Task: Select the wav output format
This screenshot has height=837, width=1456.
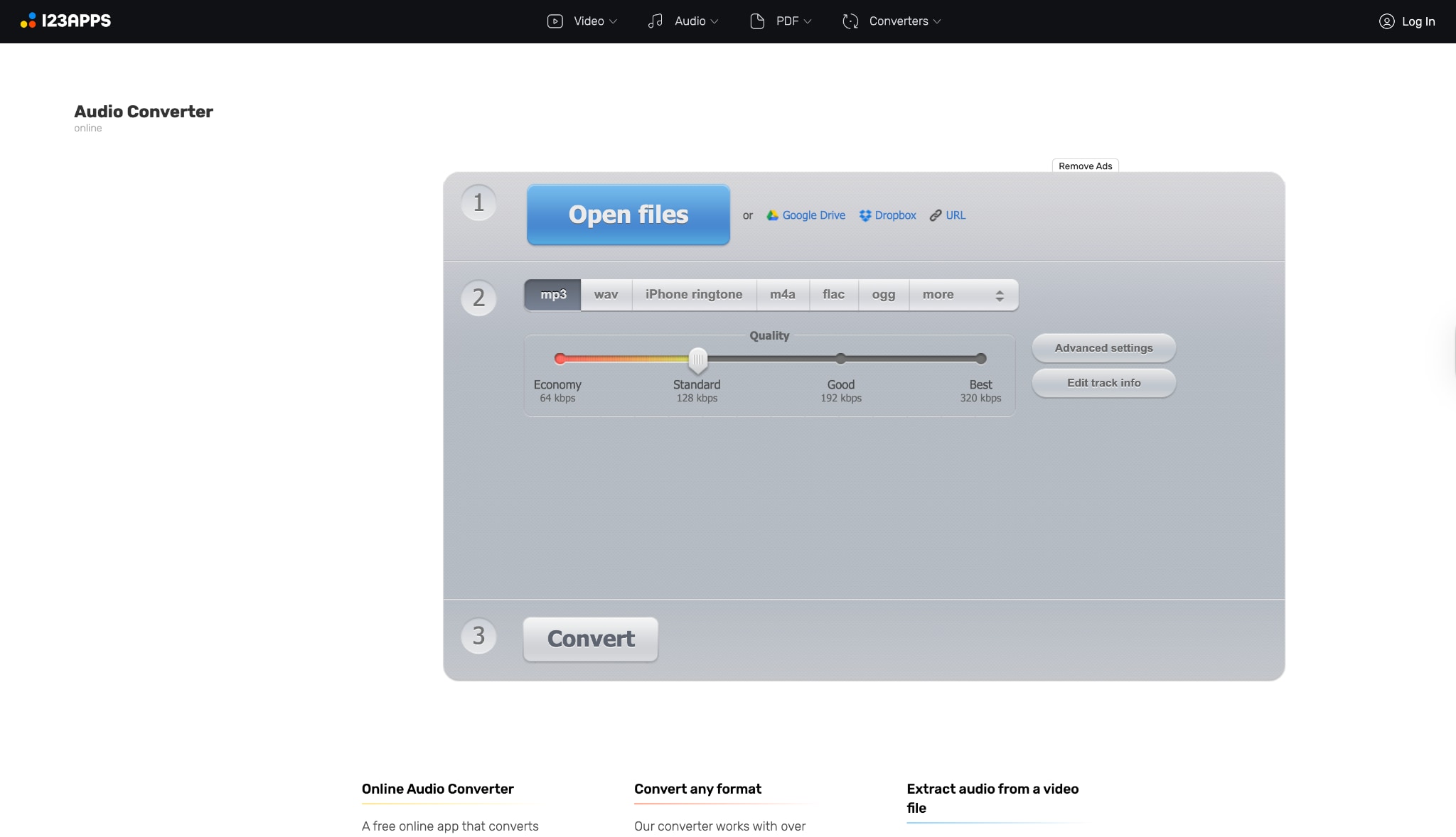Action: (x=605, y=294)
